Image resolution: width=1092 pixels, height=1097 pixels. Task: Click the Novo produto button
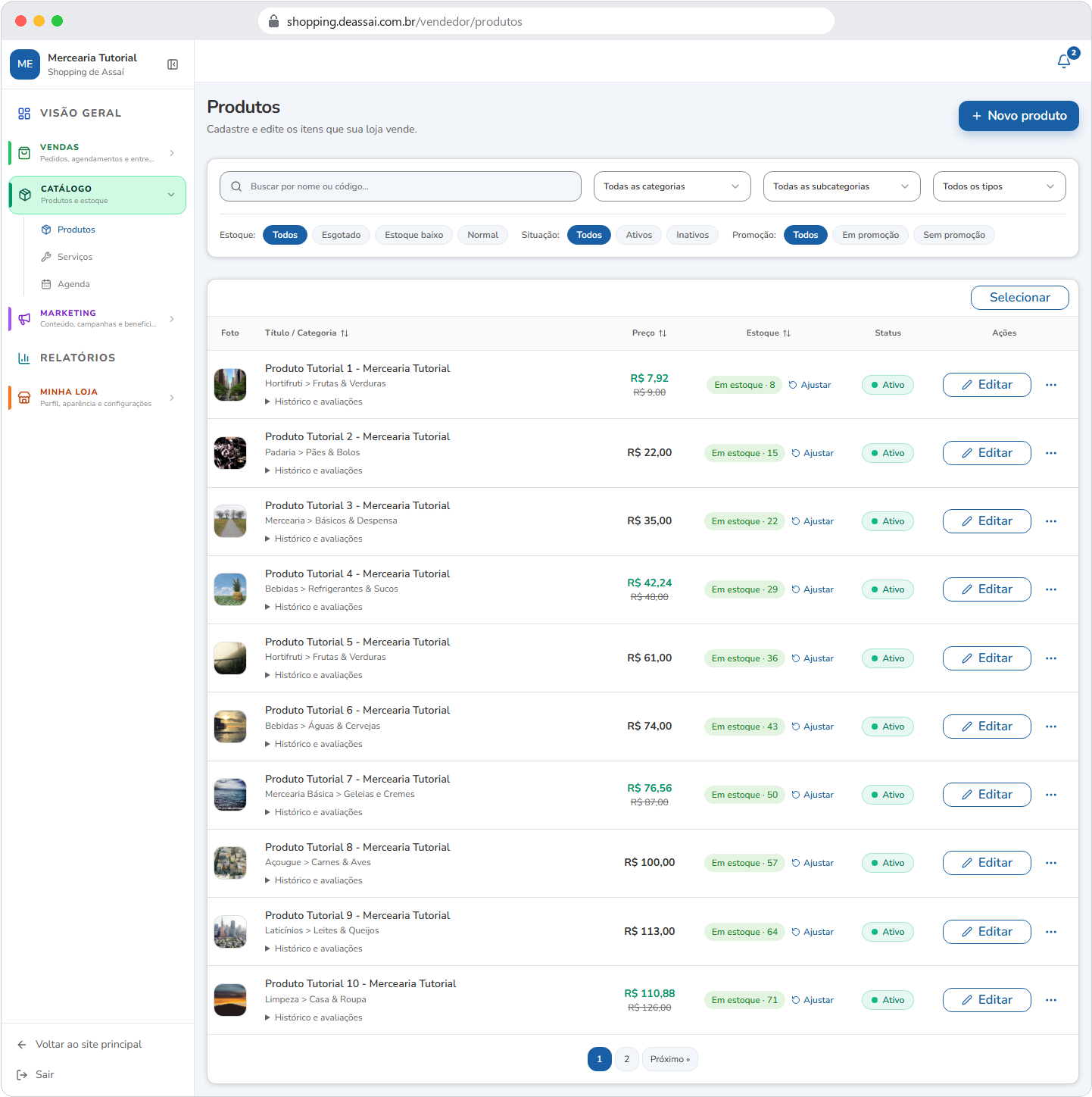pos(1019,116)
